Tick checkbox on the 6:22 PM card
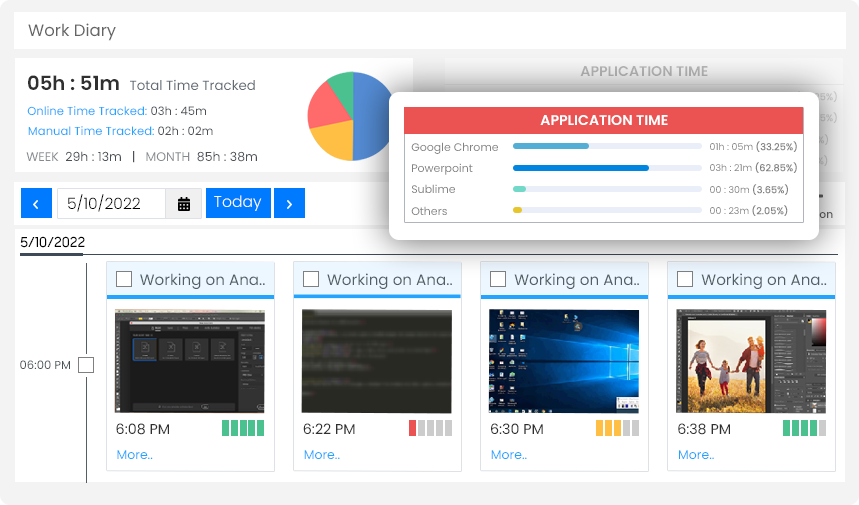 point(311,279)
